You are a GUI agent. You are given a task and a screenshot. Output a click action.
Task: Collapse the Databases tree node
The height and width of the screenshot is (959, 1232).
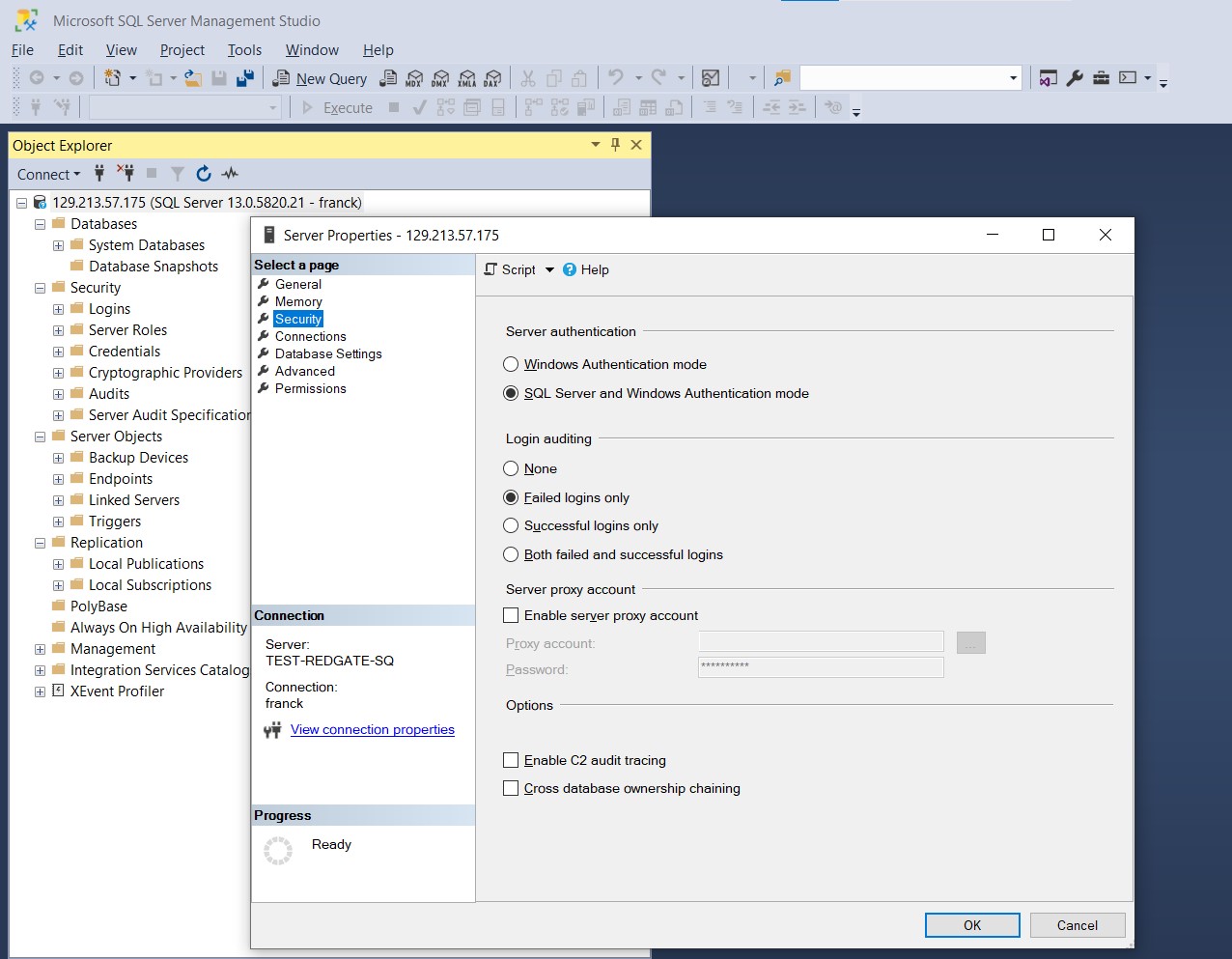point(40,224)
